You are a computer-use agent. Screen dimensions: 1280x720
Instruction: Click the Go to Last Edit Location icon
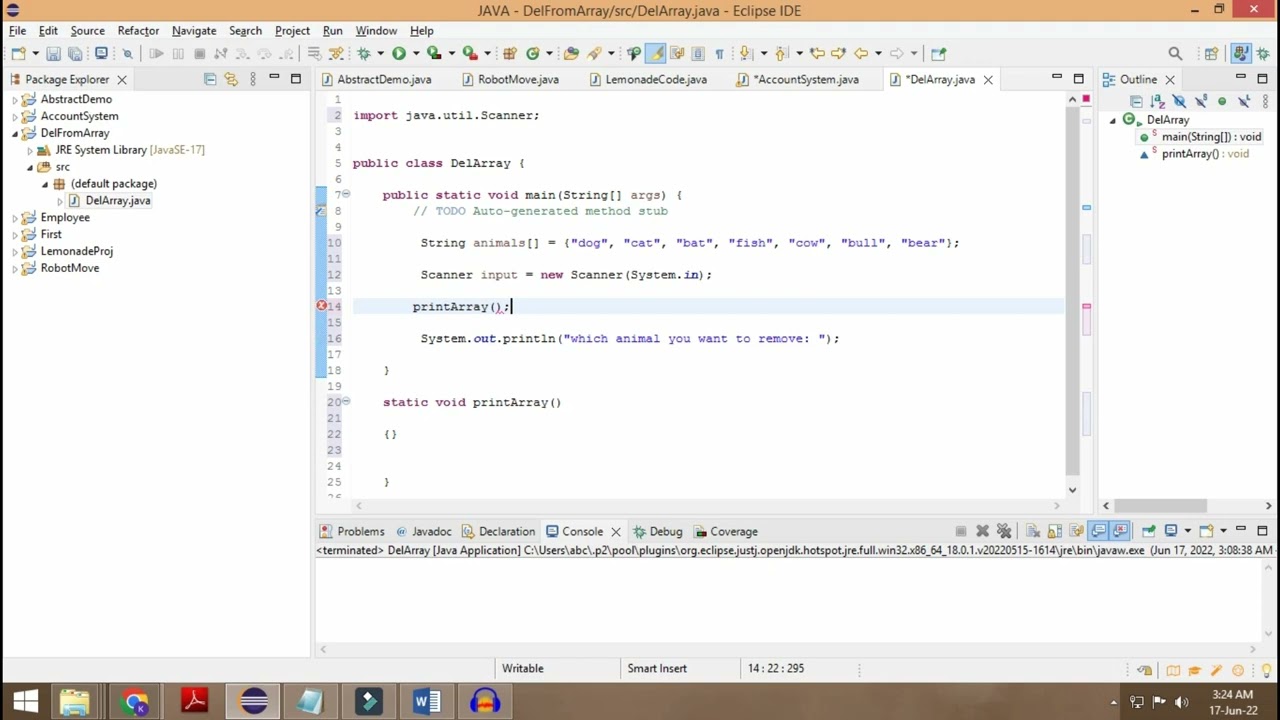[x=816, y=53]
